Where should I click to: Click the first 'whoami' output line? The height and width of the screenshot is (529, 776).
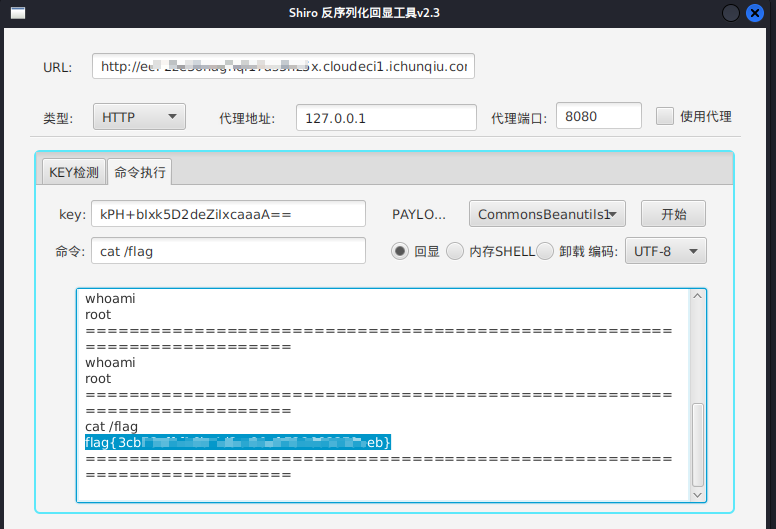(110, 298)
